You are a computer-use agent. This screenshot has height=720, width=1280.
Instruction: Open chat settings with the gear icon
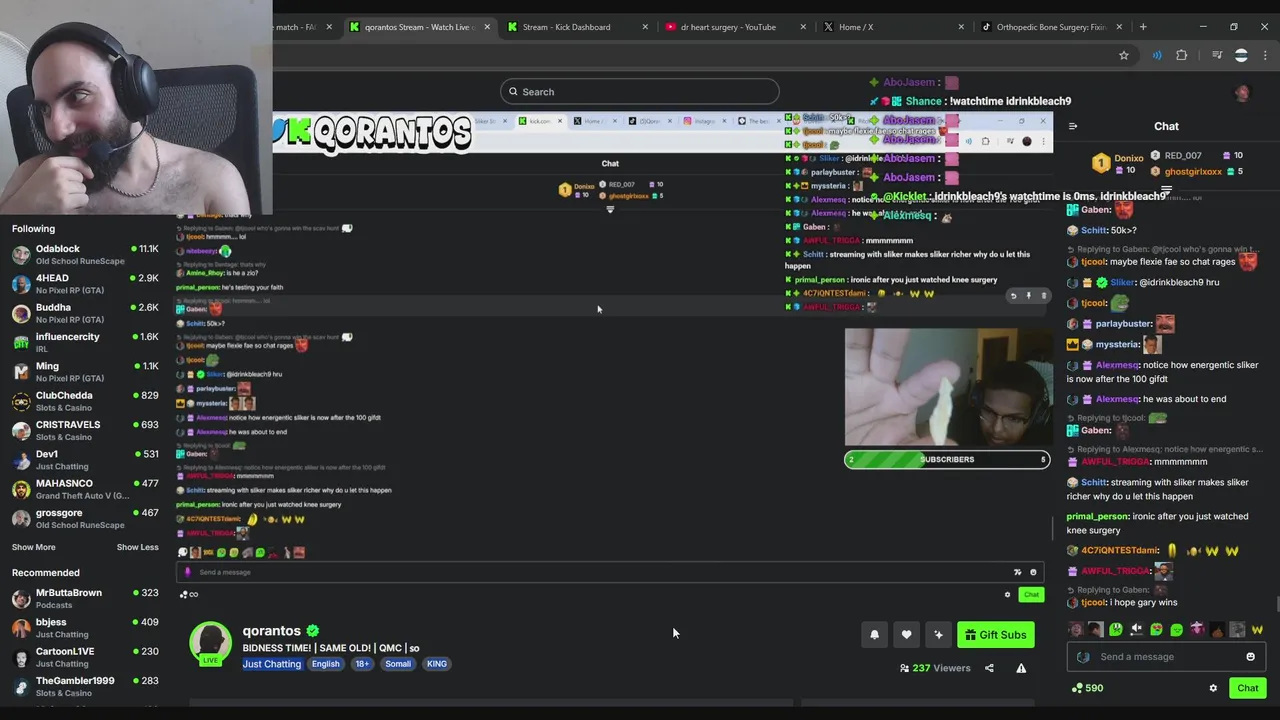pyautogui.click(x=1213, y=688)
